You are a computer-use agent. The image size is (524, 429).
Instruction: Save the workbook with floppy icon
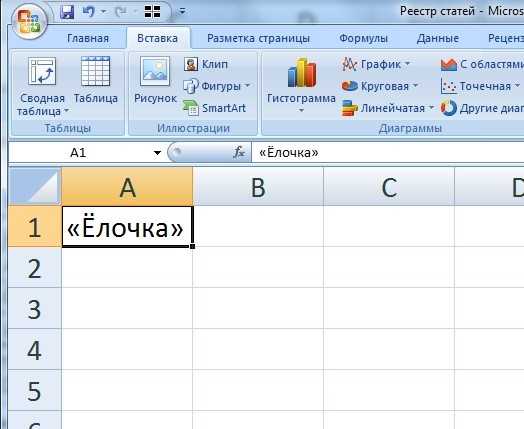tap(67, 12)
